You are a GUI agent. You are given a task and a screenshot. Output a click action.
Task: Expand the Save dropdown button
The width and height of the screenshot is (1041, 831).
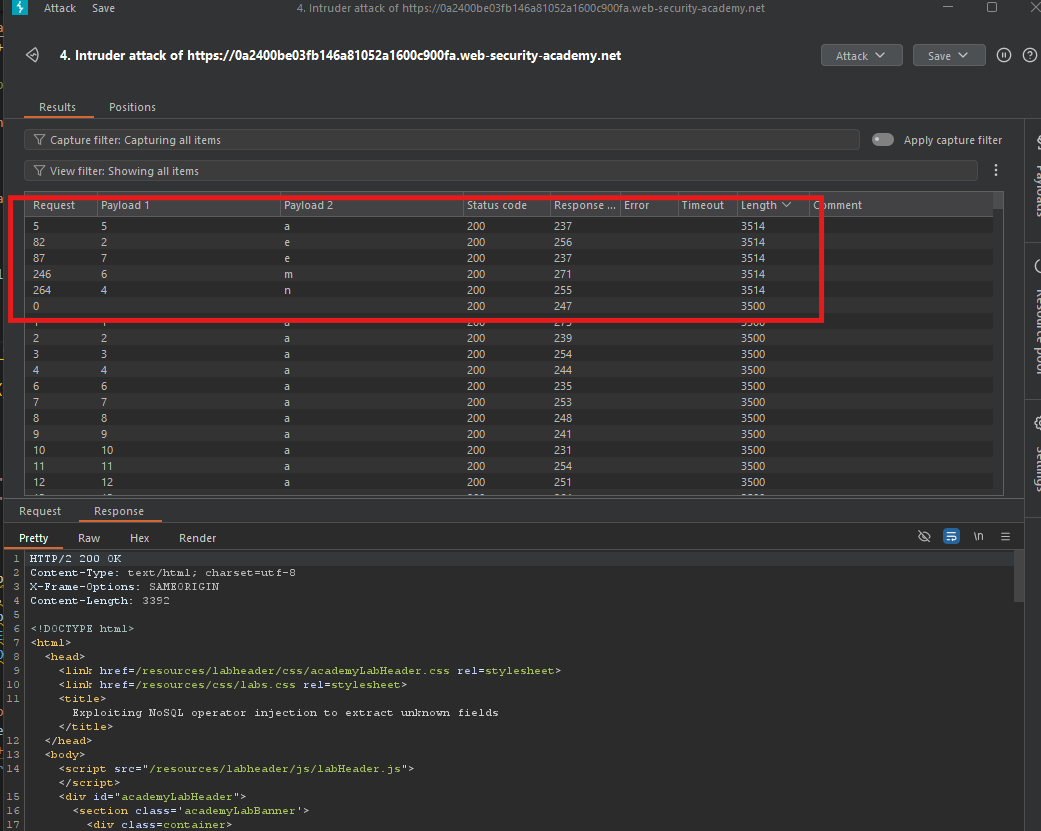point(949,56)
